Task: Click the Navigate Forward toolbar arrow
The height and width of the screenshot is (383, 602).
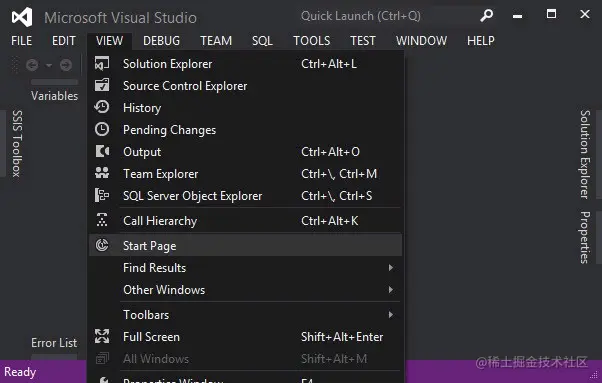Action: [x=66, y=65]
